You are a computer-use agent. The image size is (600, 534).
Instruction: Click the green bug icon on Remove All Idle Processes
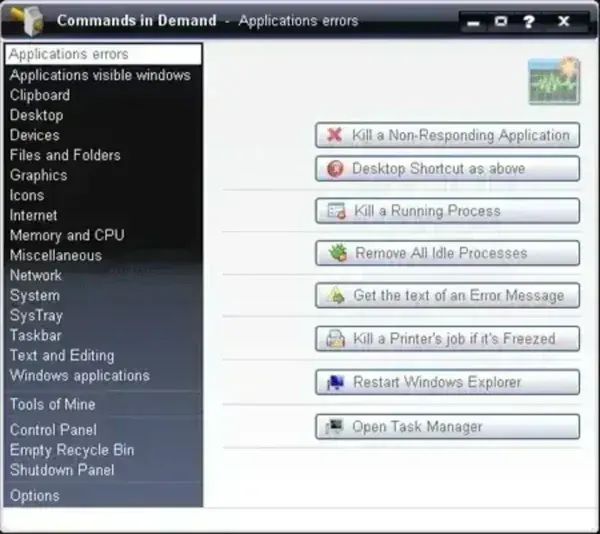(x=338, y=253)
